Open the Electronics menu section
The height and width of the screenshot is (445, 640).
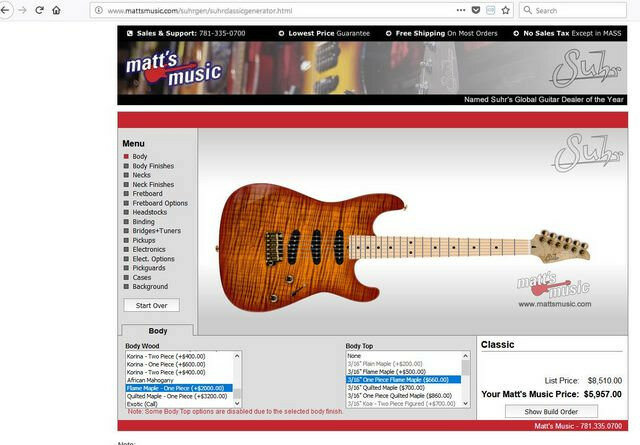pyautogui.click(x=149, y=249)
